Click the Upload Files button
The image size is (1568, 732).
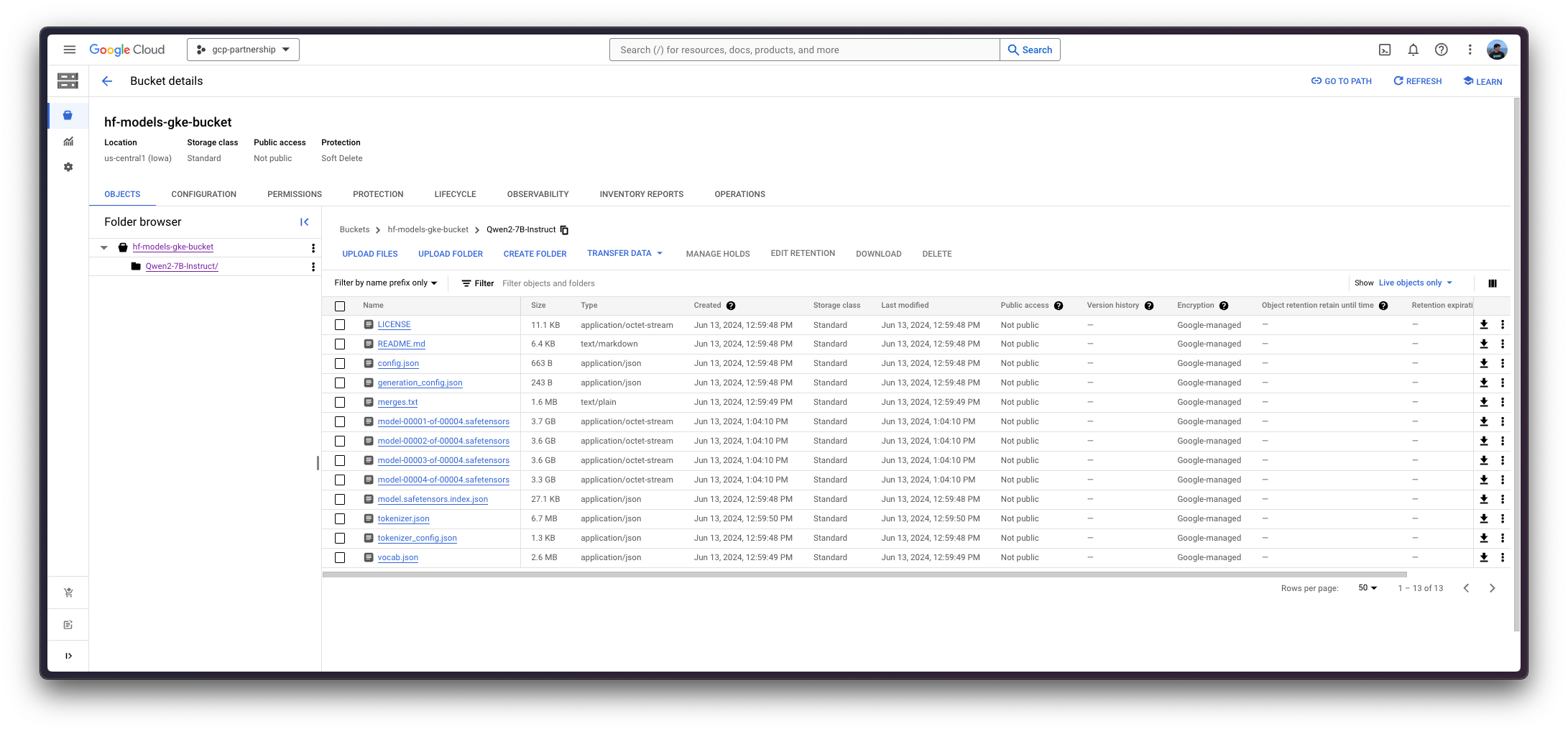[x=370, y=254]
